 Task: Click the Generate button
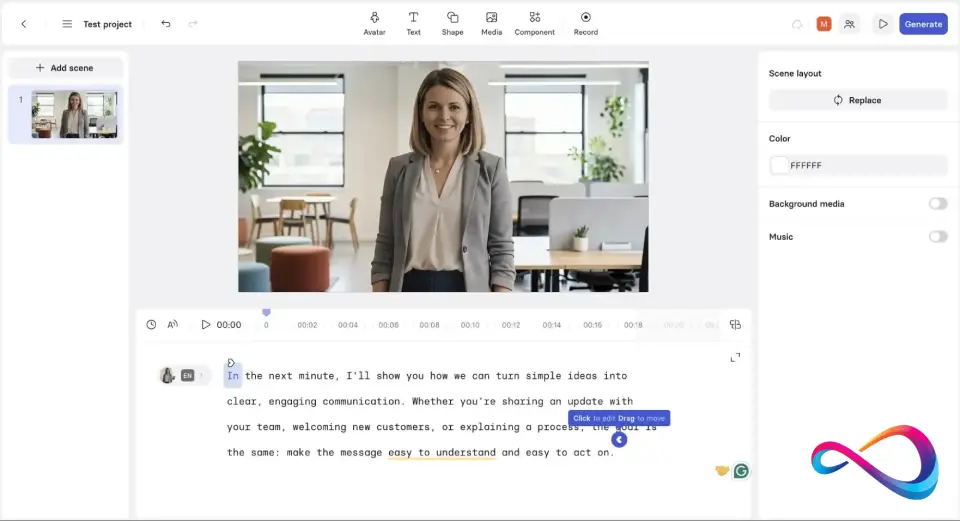pyautogui.click(x=923, y=24)
